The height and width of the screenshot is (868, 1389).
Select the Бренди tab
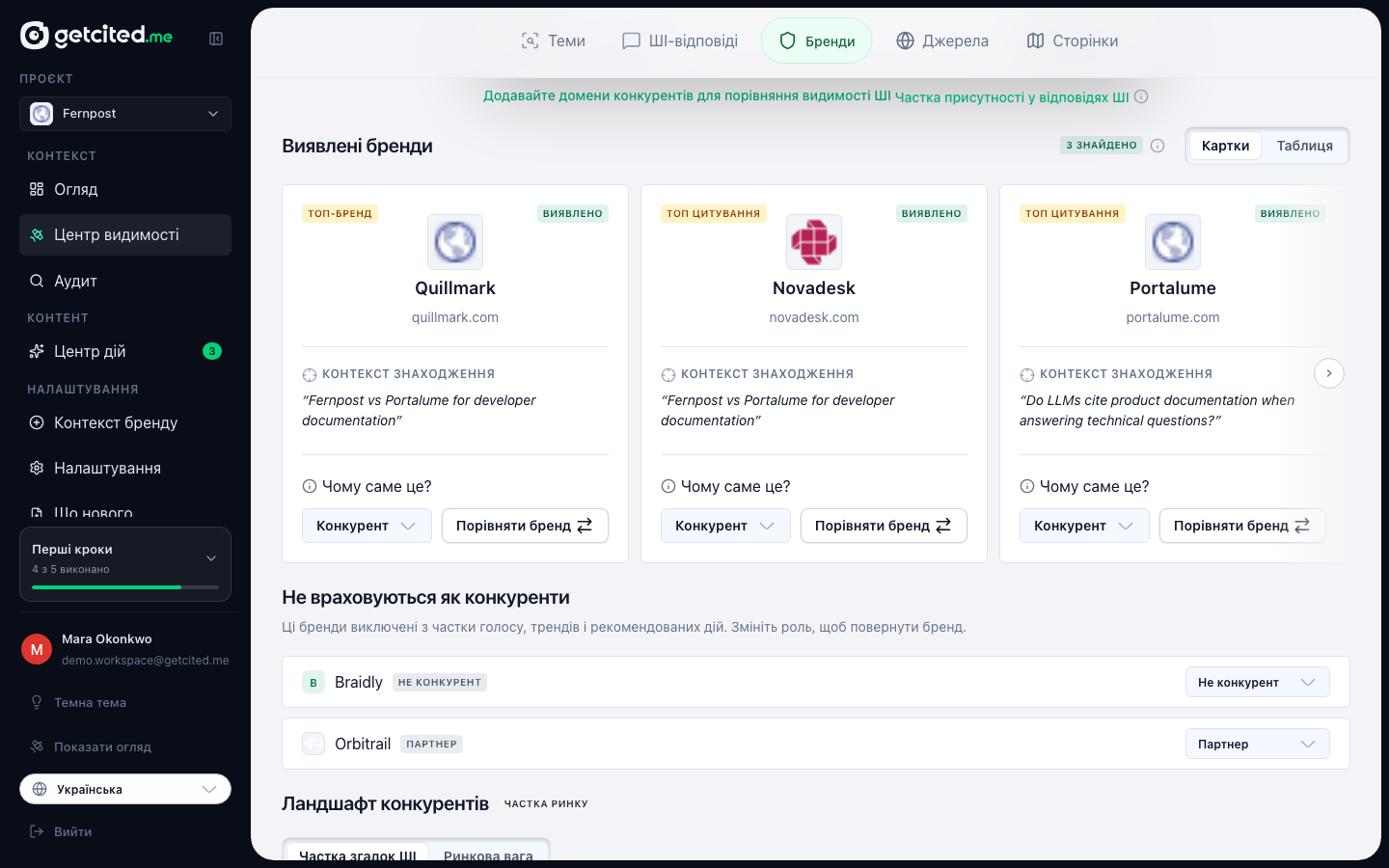(816, 41)
